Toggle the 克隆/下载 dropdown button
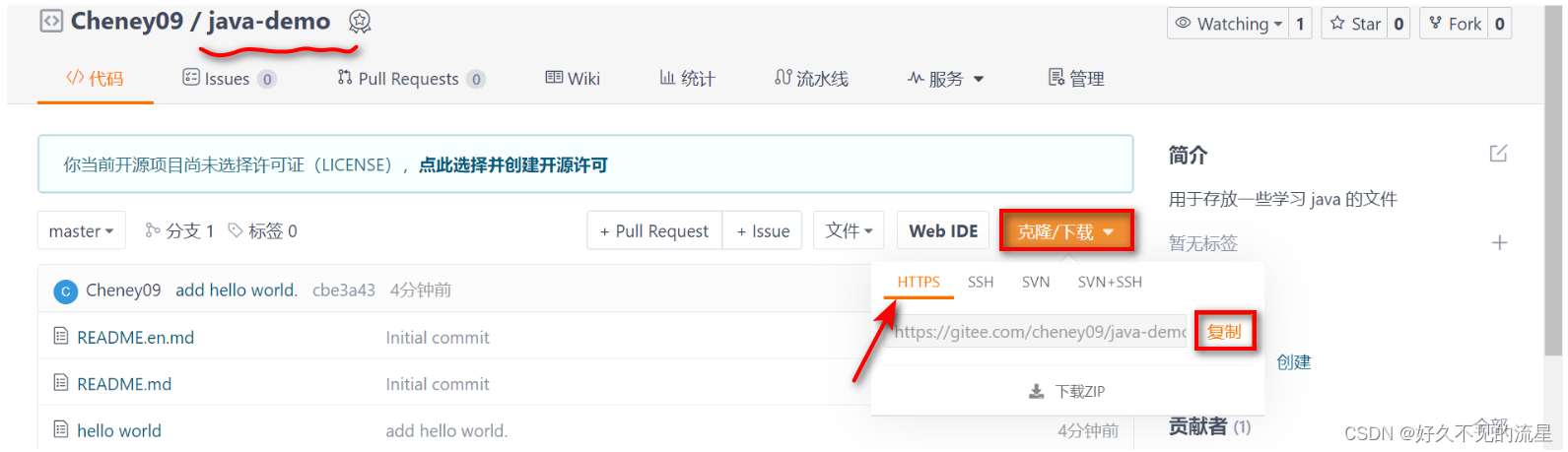Viewport: 1568px width, 452px height. pyautogui.click(x=1065, y=231)
